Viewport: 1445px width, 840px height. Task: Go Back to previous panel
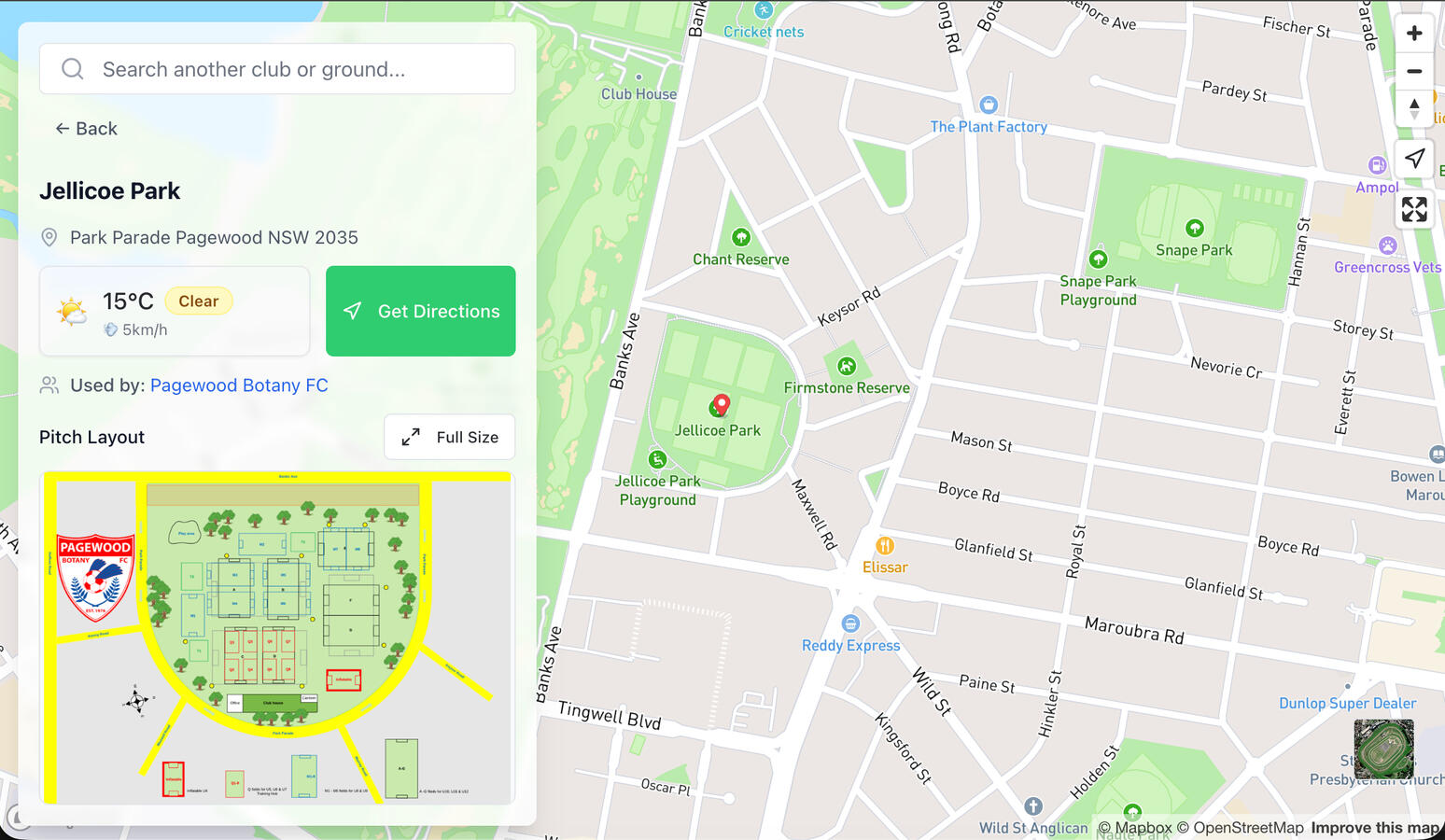86,129
